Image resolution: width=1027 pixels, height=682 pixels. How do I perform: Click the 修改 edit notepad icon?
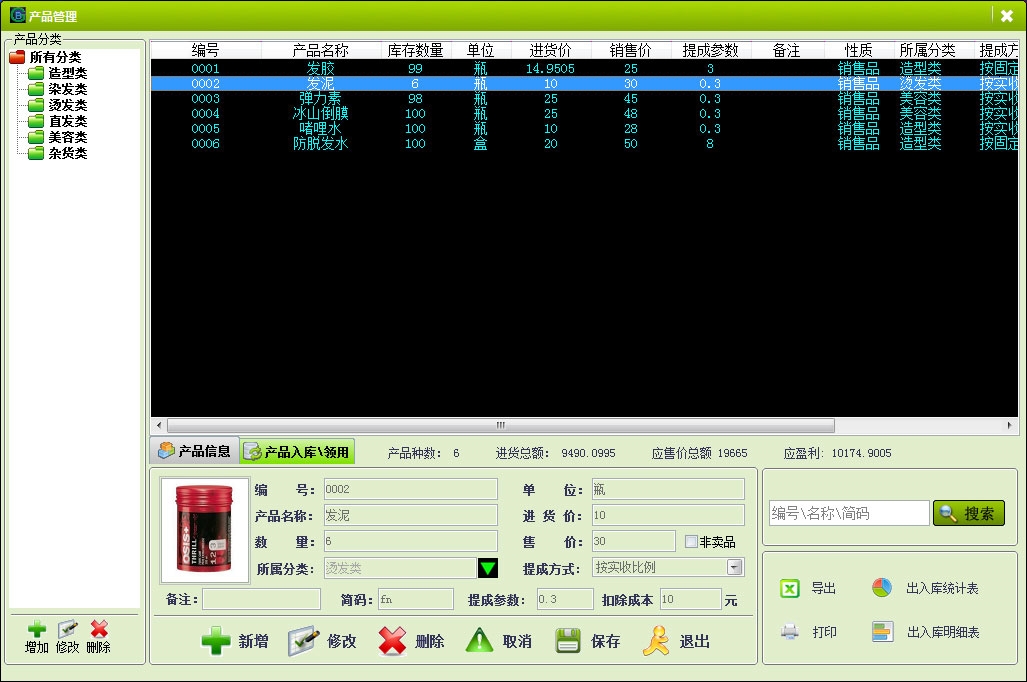point(304,641)
